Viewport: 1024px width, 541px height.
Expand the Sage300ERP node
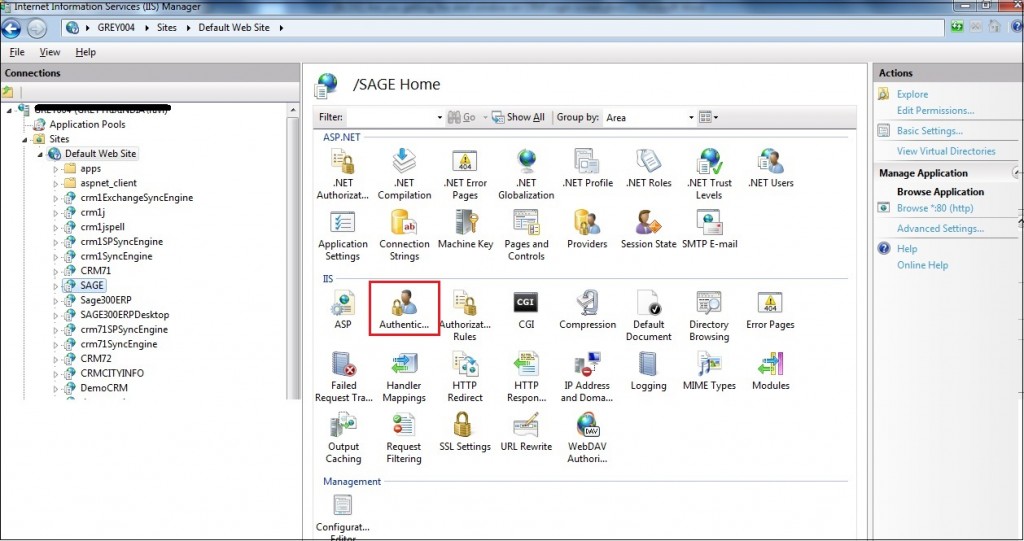56,301
